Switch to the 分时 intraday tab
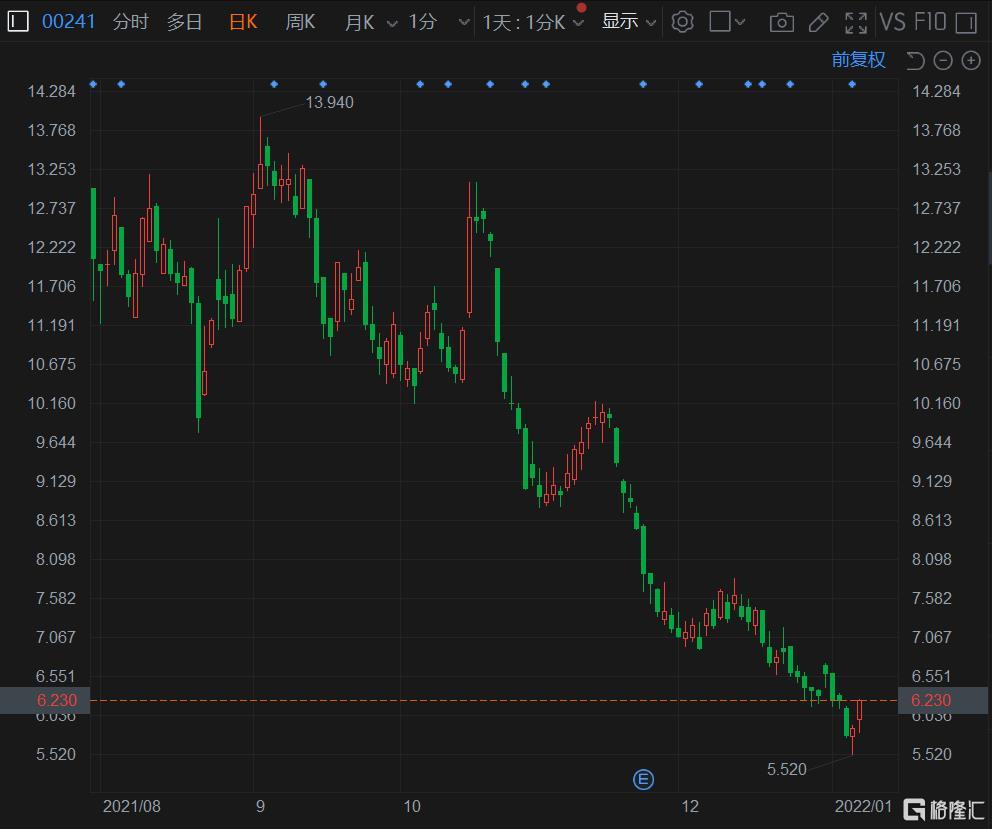 [130, 21]
